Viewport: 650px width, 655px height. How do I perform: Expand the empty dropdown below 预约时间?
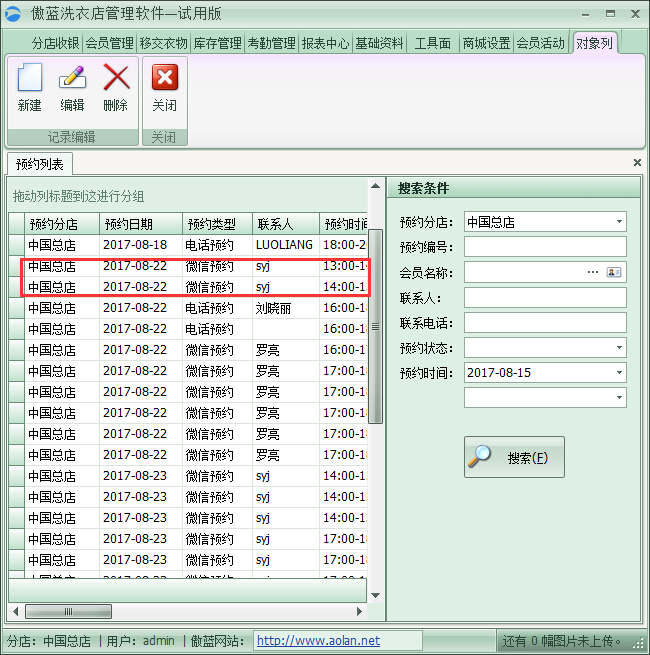click(619, 398)
